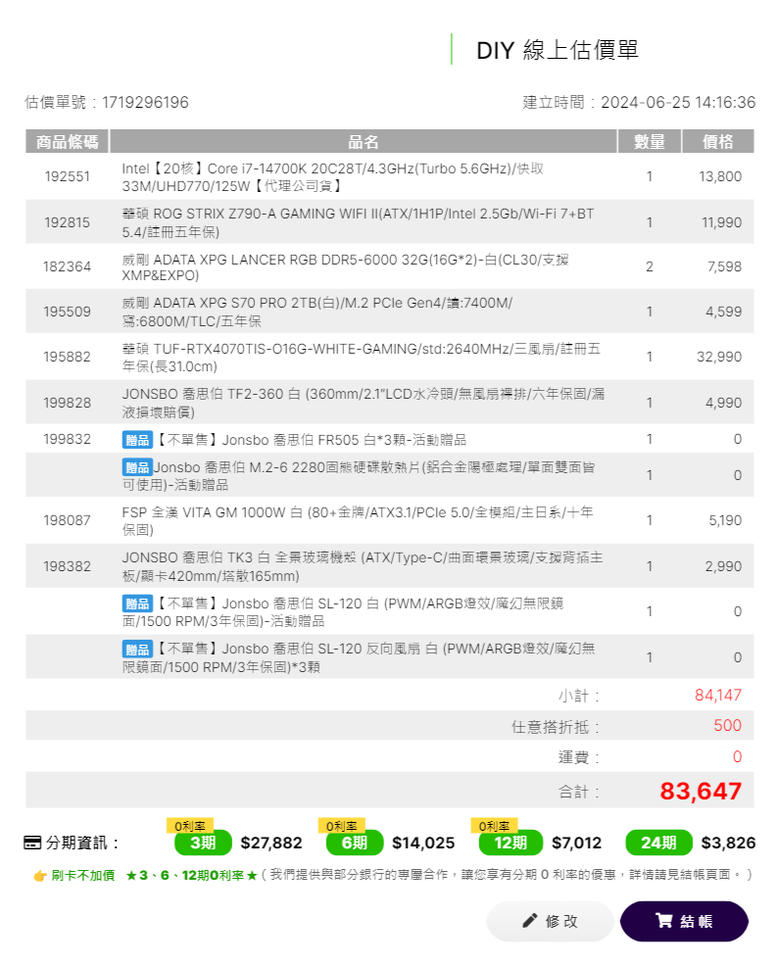Click the JONSBO TF2-360 白 product name
Screen dimensions: 780x965
coord(363,402)
